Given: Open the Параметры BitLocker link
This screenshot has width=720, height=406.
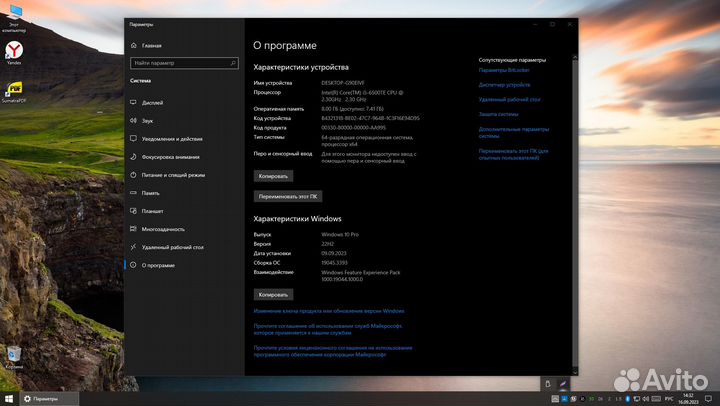Looking at the screenshot, I should [x=504, y=70].
